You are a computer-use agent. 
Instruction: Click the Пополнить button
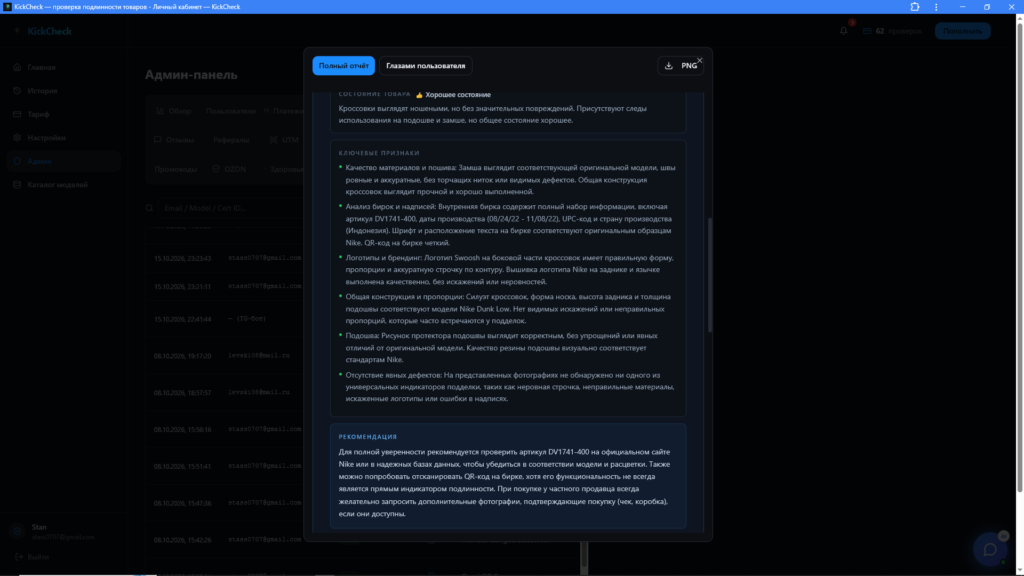point(962,31)
